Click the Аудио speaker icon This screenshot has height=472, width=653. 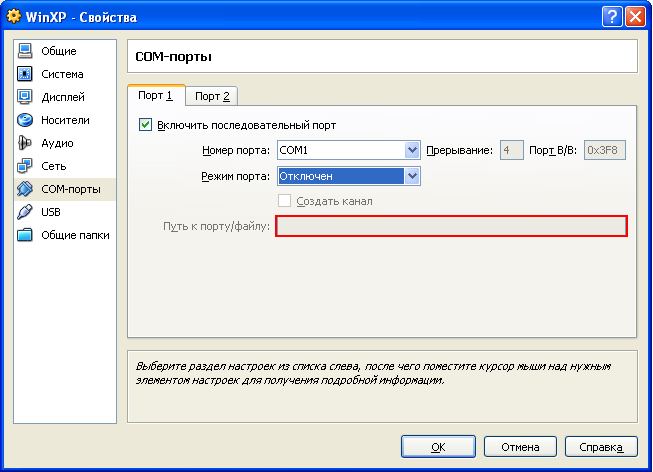[25, 143]
